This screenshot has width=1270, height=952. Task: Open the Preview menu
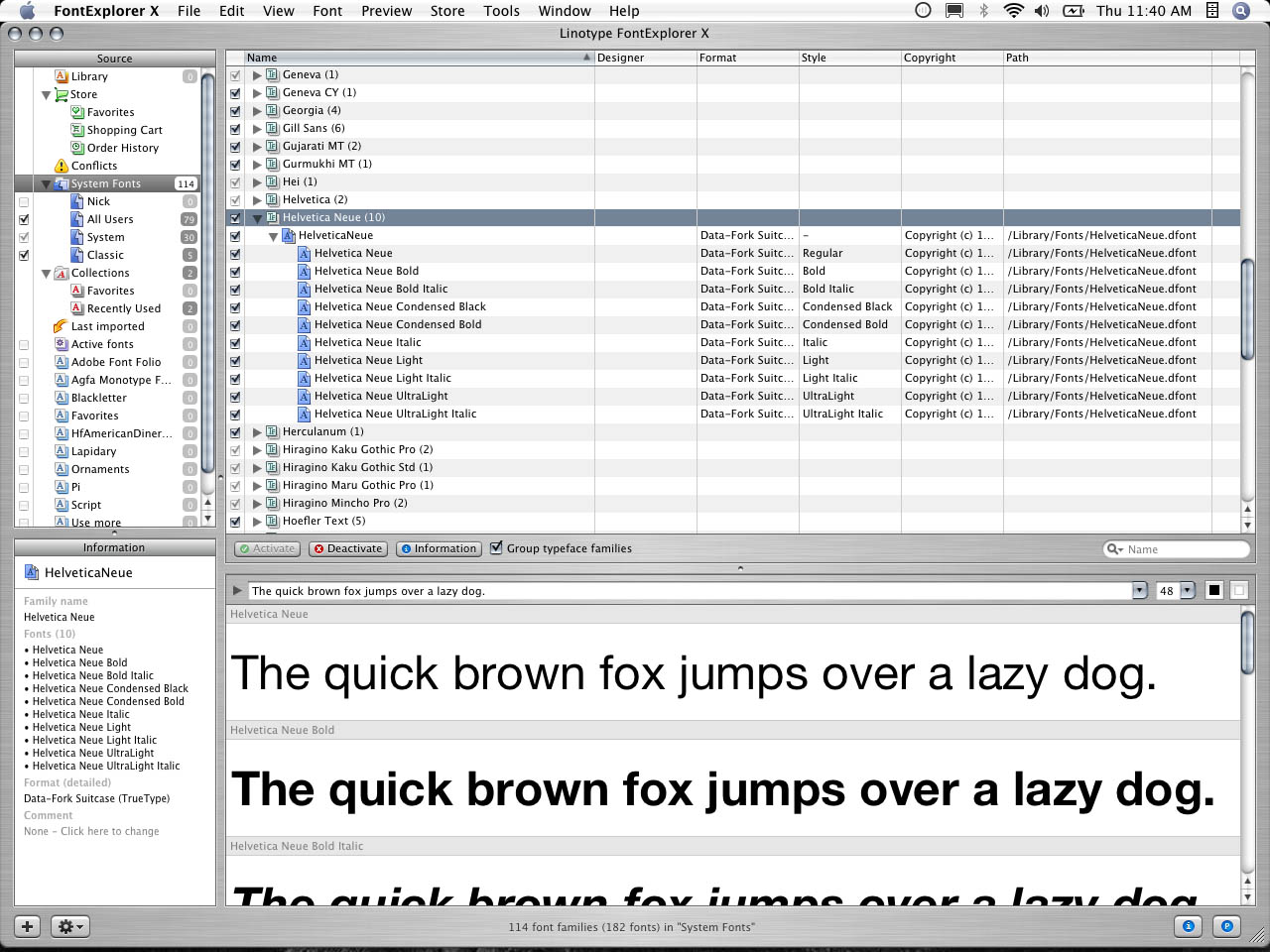tap(386, 11)
